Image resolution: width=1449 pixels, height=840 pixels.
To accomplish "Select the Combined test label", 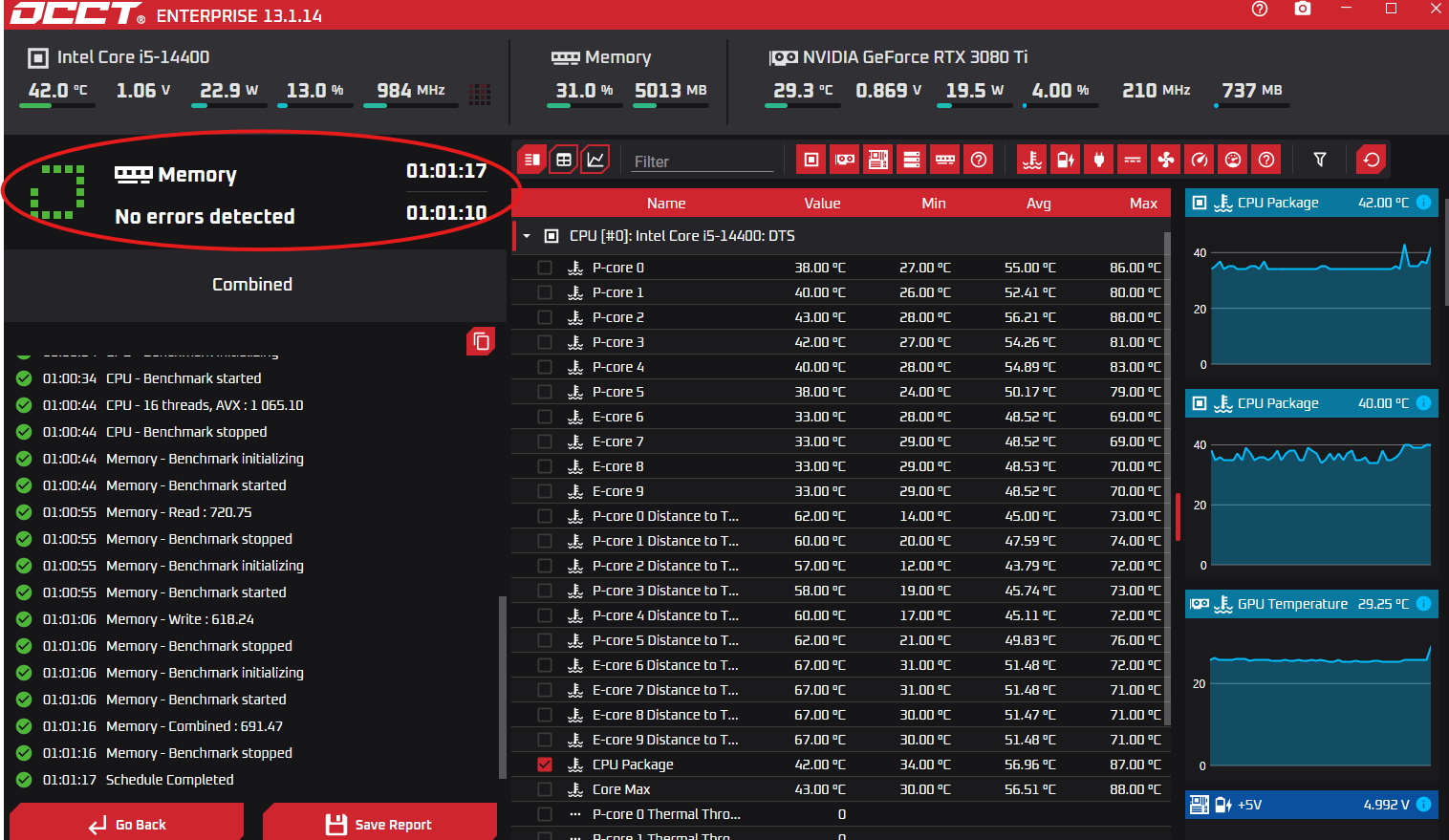I will pos(252,285).
